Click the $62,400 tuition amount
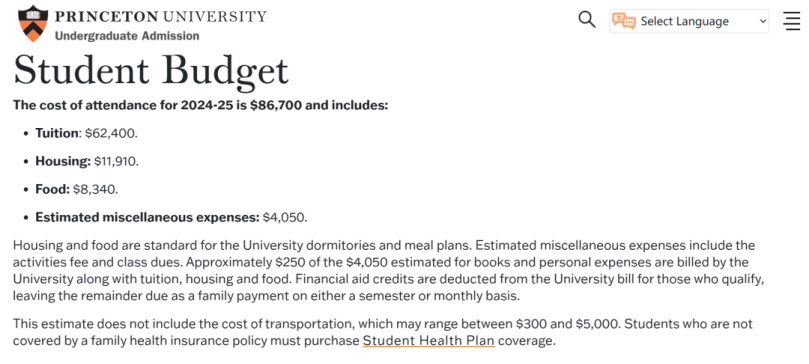 pos(111,134)
